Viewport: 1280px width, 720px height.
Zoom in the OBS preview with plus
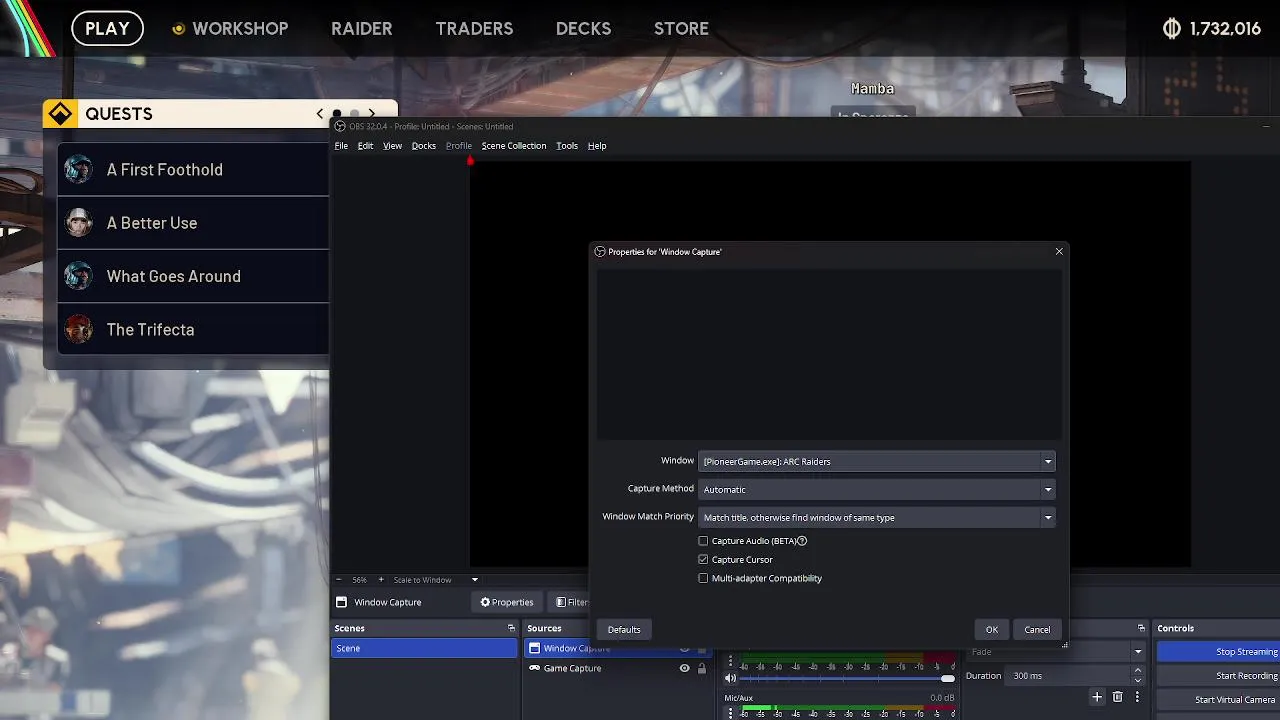[380, 580]
